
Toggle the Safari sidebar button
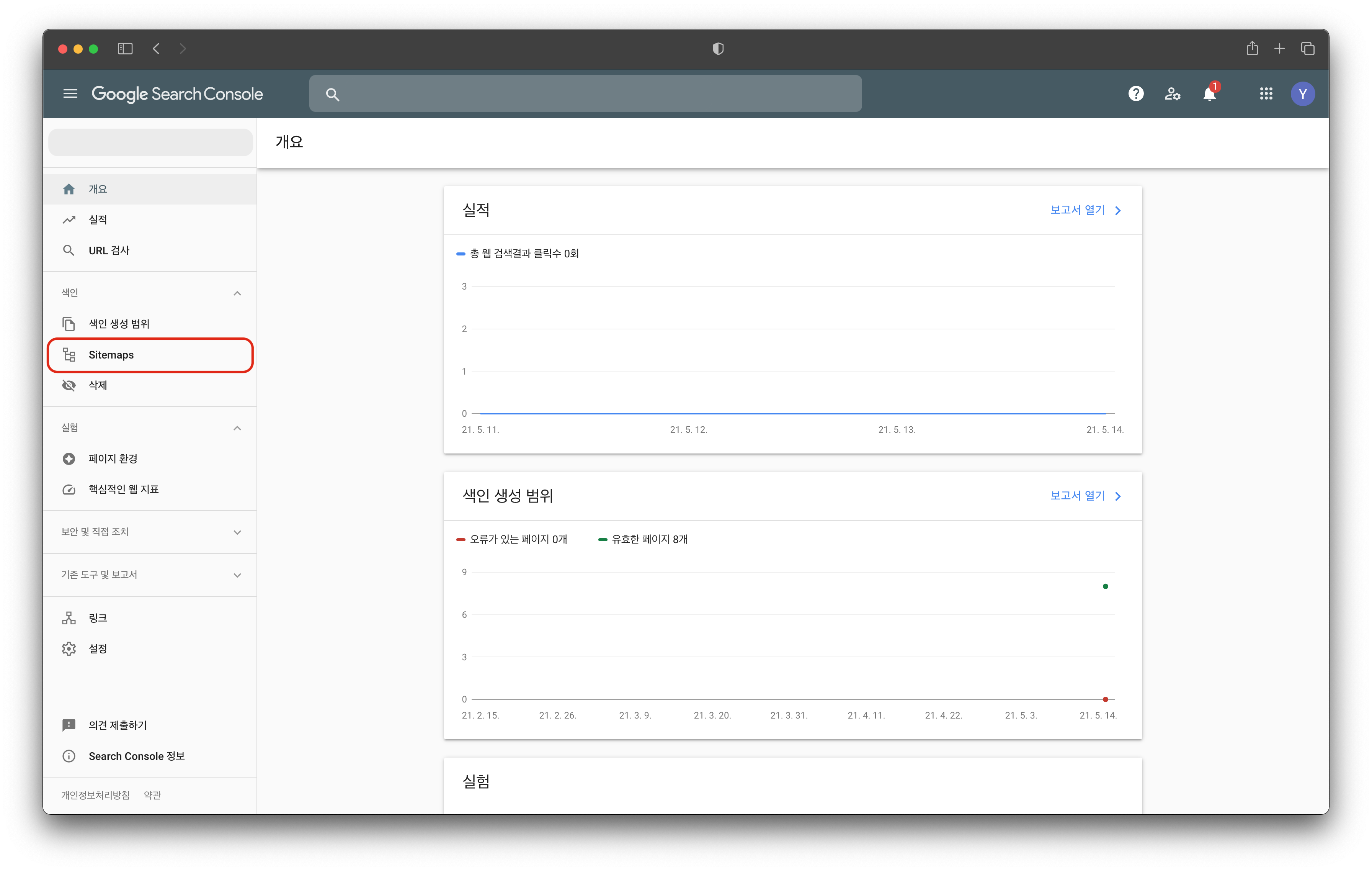coord(125,49)
